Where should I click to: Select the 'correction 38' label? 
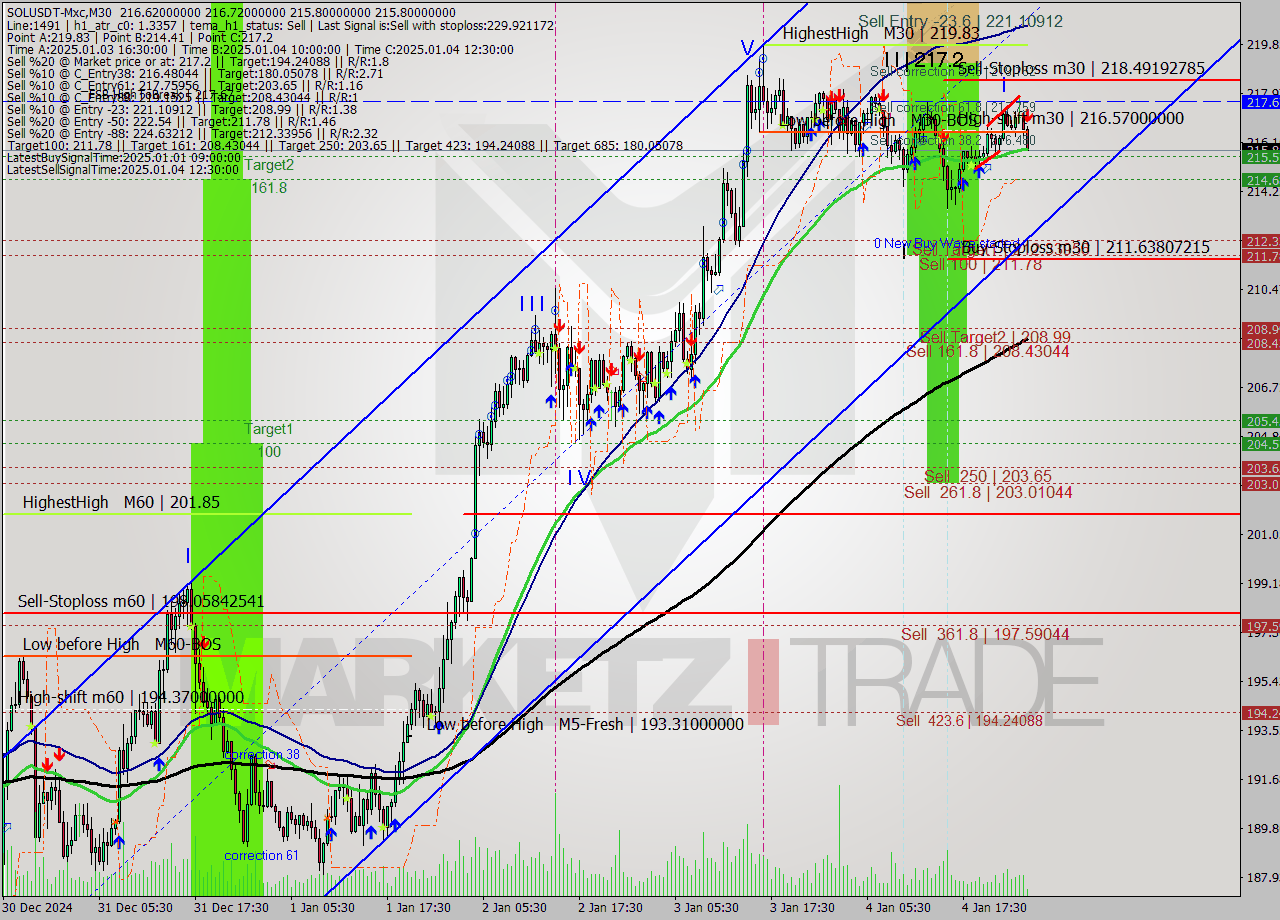point(262,755)
